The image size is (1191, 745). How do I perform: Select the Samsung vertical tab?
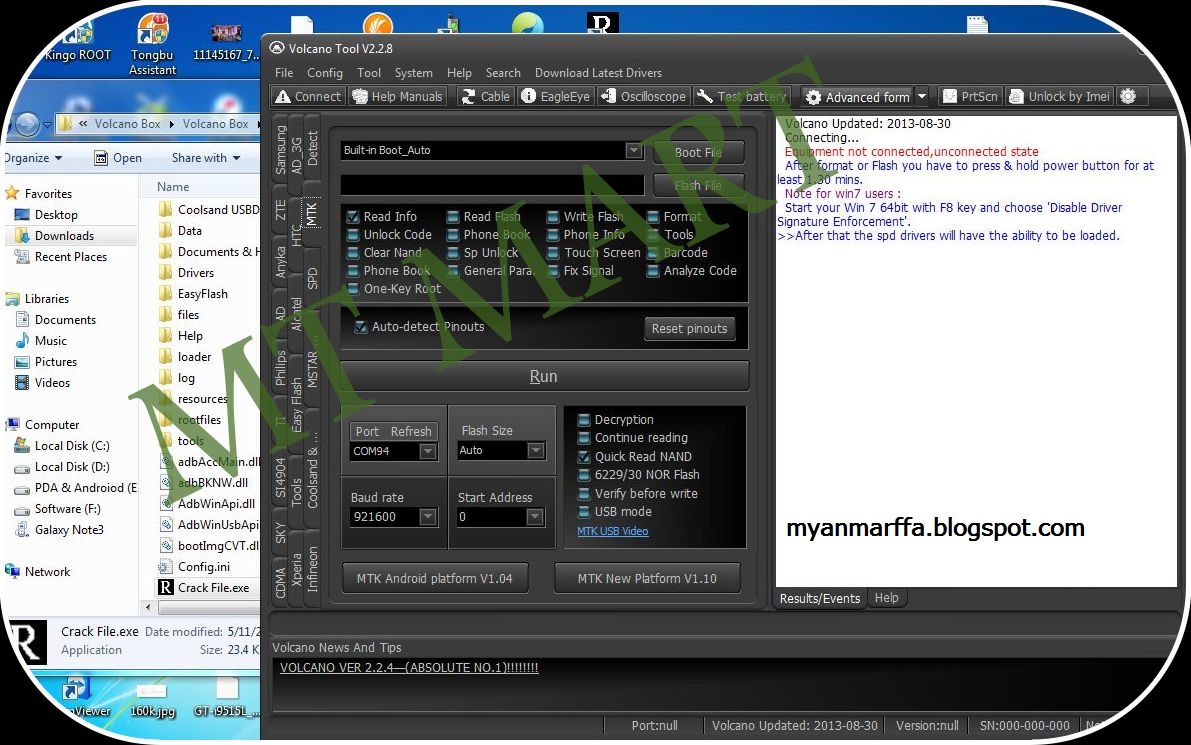tap(280, 150)
